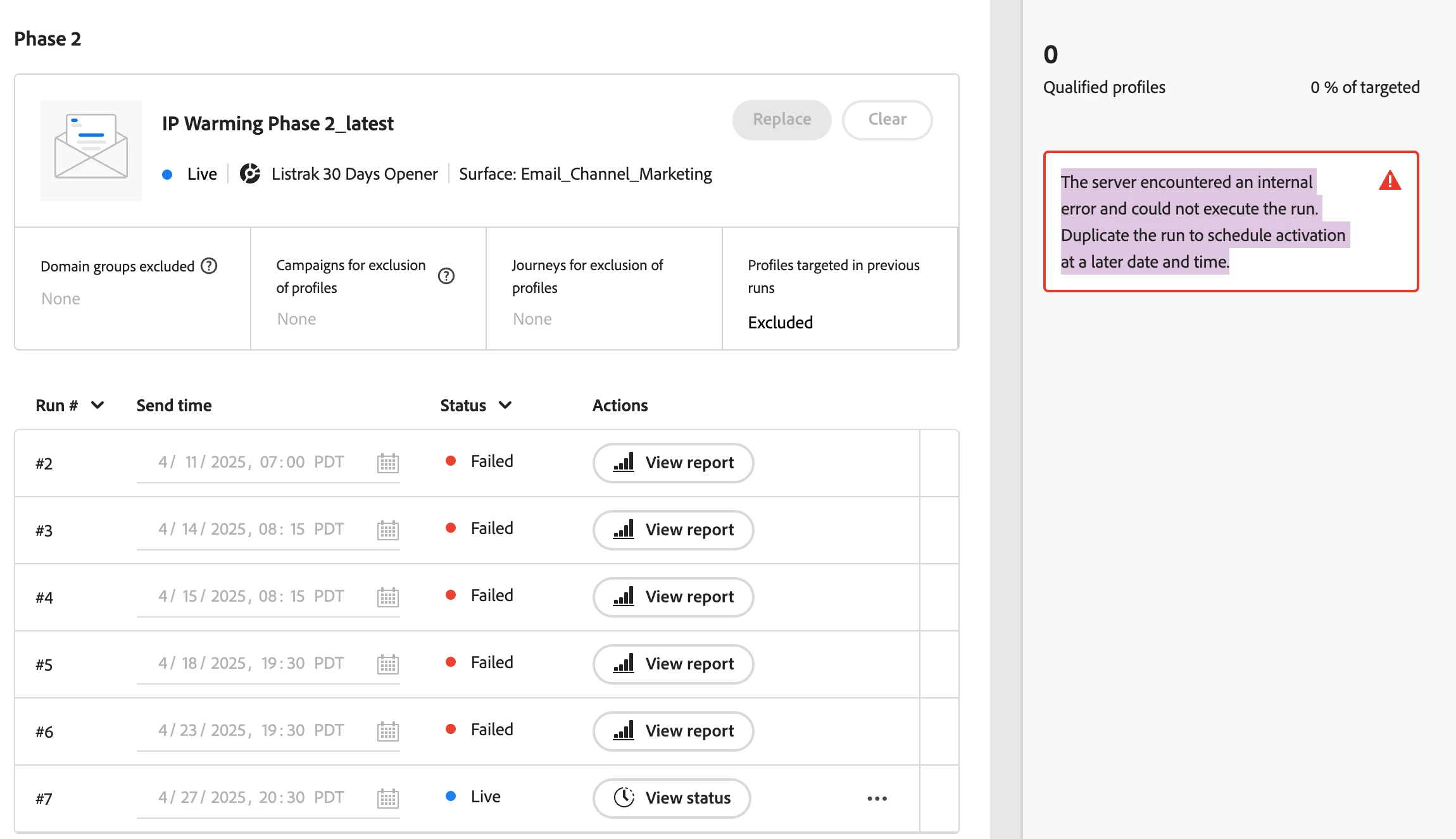Click Clear campaign button
The image size is (1456, 839).
click(x=887, y=120)
